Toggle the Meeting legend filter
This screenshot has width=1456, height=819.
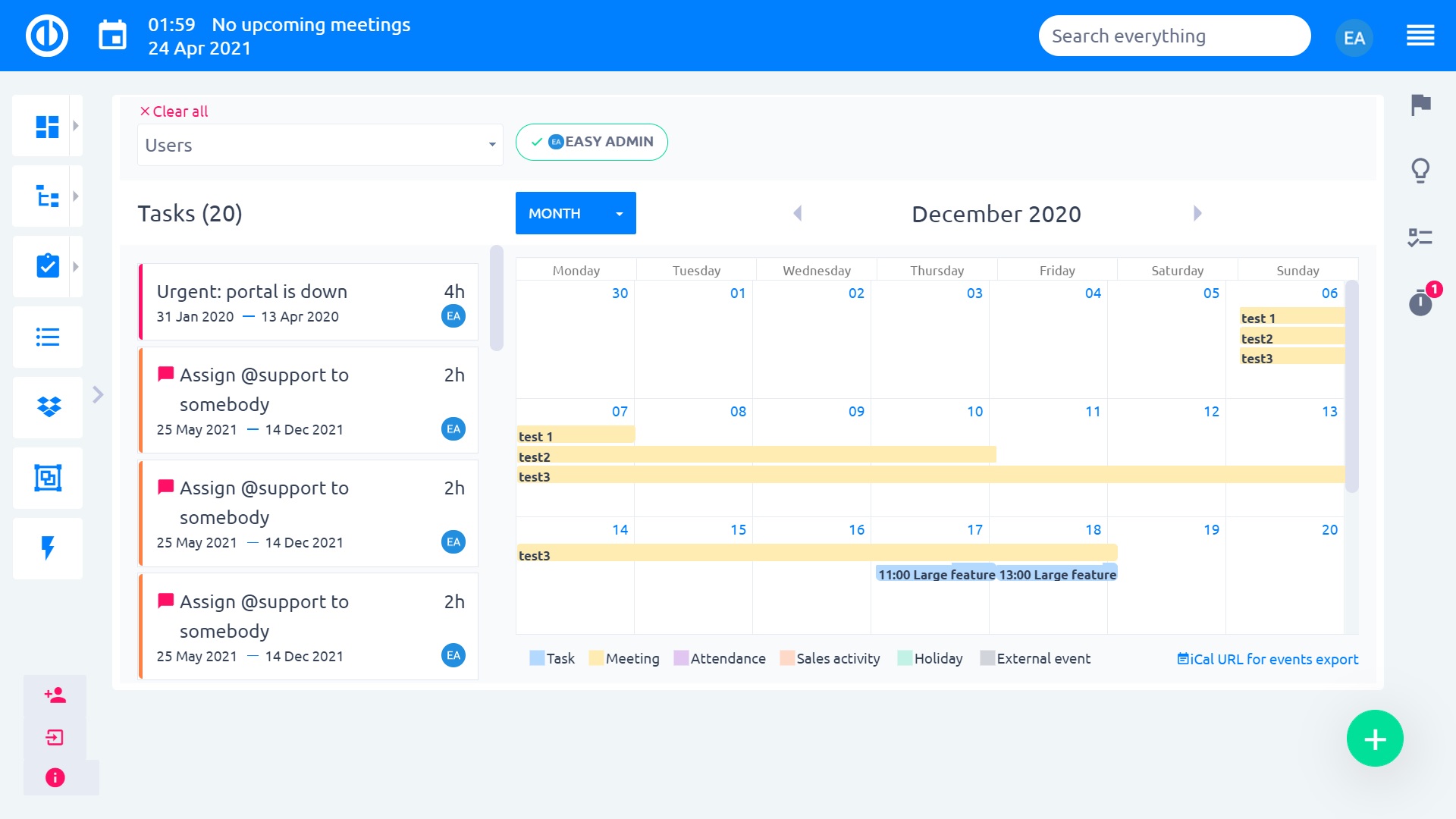tap(623, 658)
